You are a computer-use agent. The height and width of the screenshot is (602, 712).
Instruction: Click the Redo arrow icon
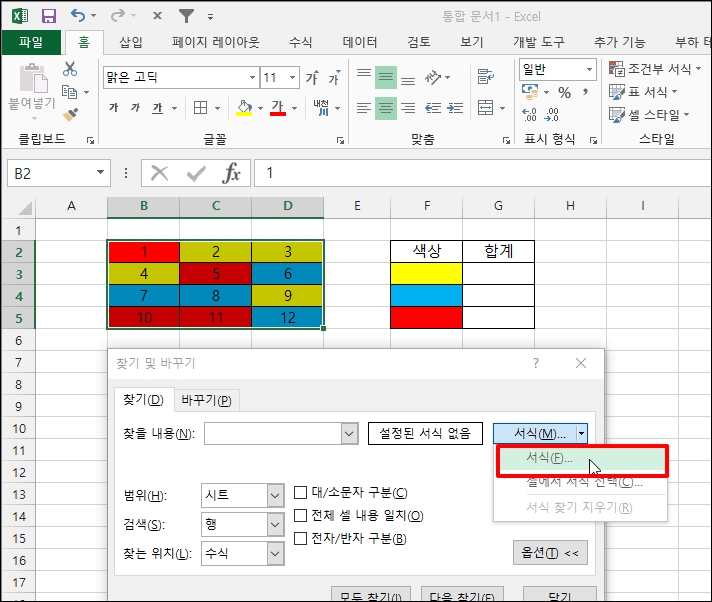pos(118,16)
